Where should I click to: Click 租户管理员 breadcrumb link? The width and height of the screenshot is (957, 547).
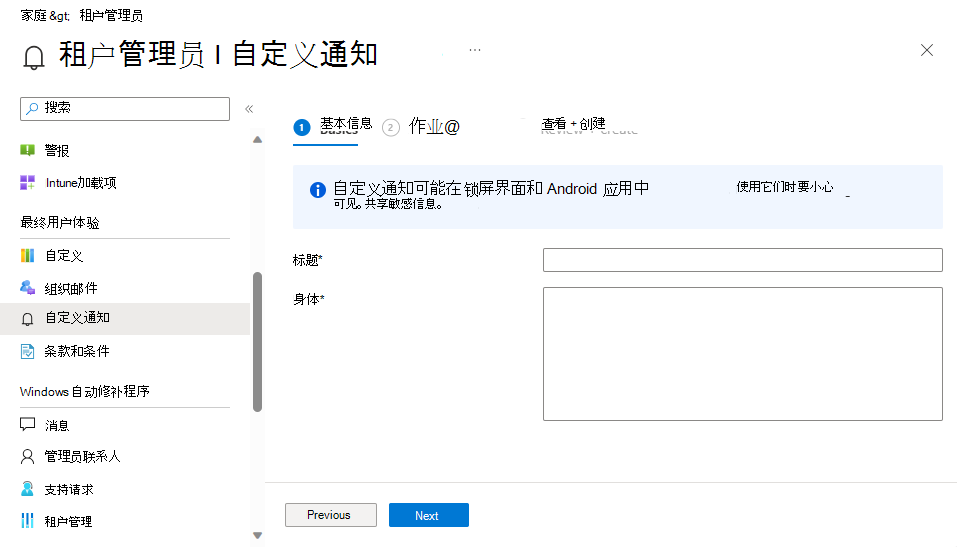(111, 15)
